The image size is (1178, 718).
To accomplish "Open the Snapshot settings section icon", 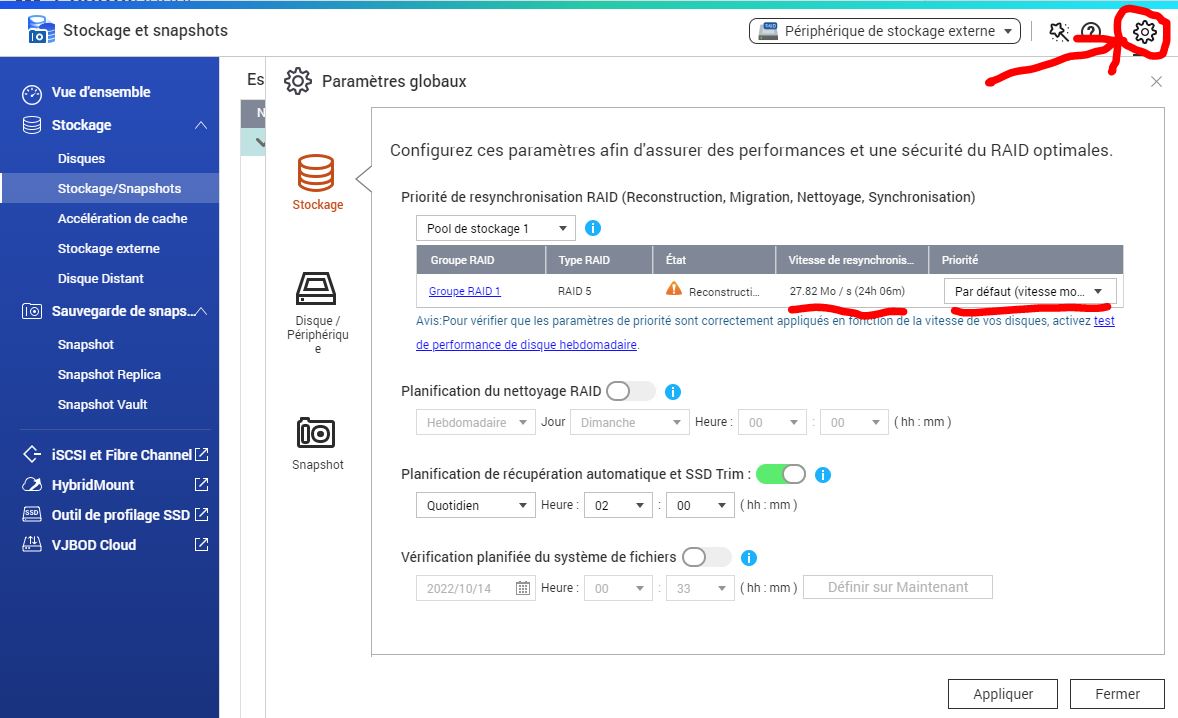I will [316, 433].
